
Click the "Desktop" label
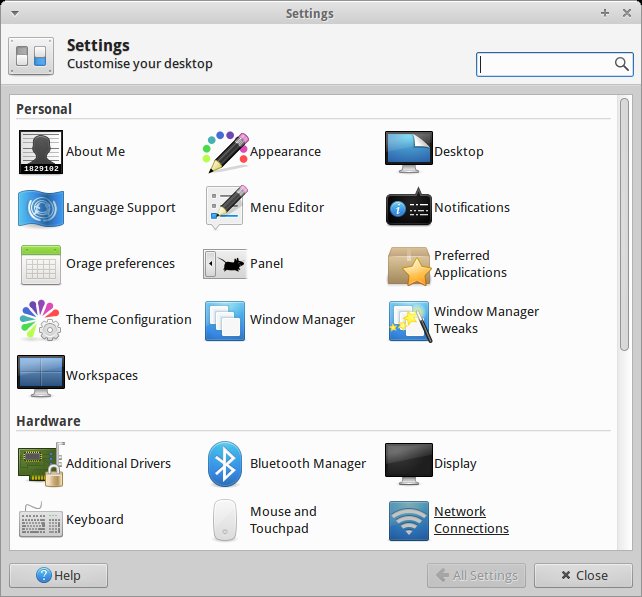(x=459, y=152)
